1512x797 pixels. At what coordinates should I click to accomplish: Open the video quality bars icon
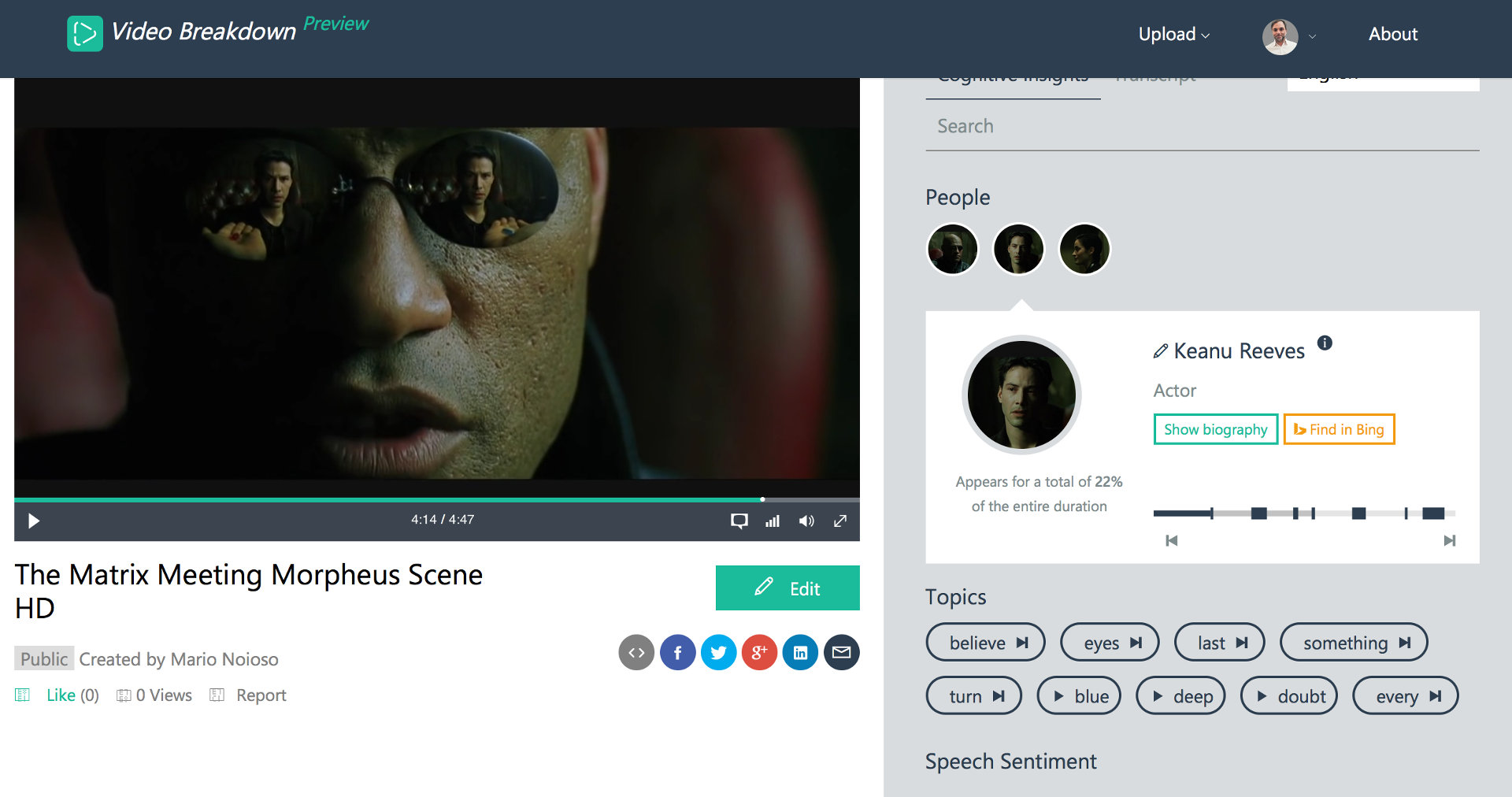coord(773,521)
